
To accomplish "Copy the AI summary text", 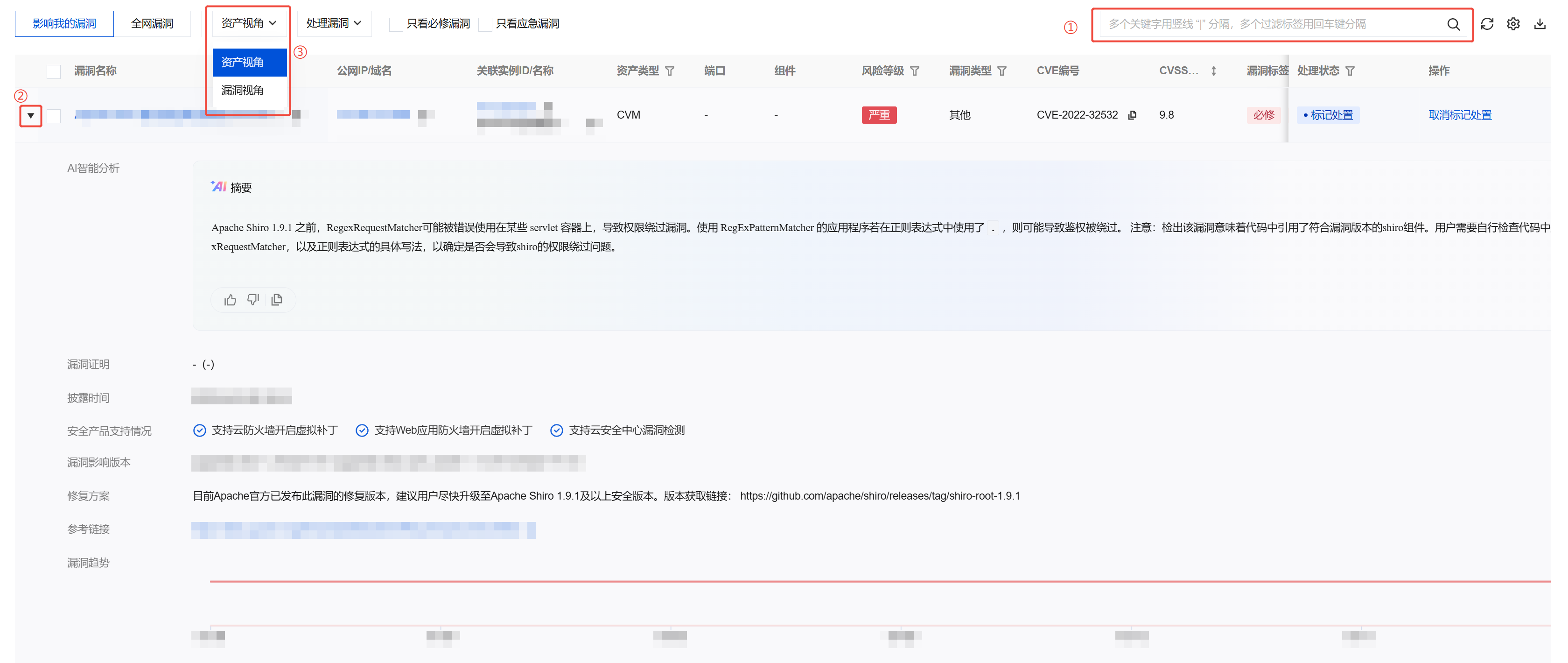I will coord(277,300).
